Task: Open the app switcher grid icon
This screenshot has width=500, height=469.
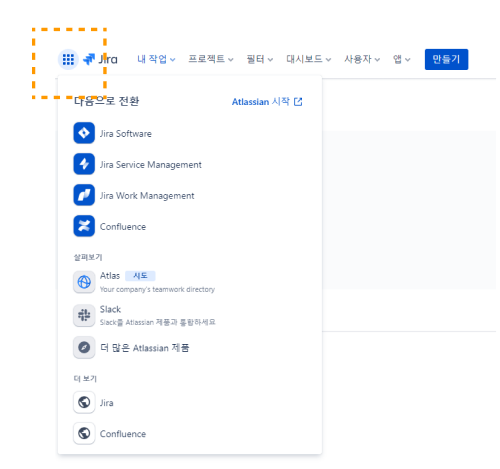Action: coord(68,59)
